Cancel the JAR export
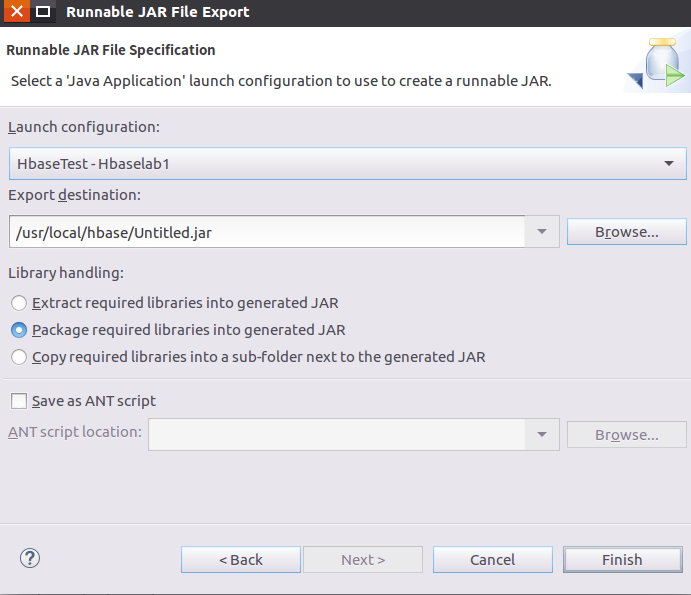 [x=492, y=560]
